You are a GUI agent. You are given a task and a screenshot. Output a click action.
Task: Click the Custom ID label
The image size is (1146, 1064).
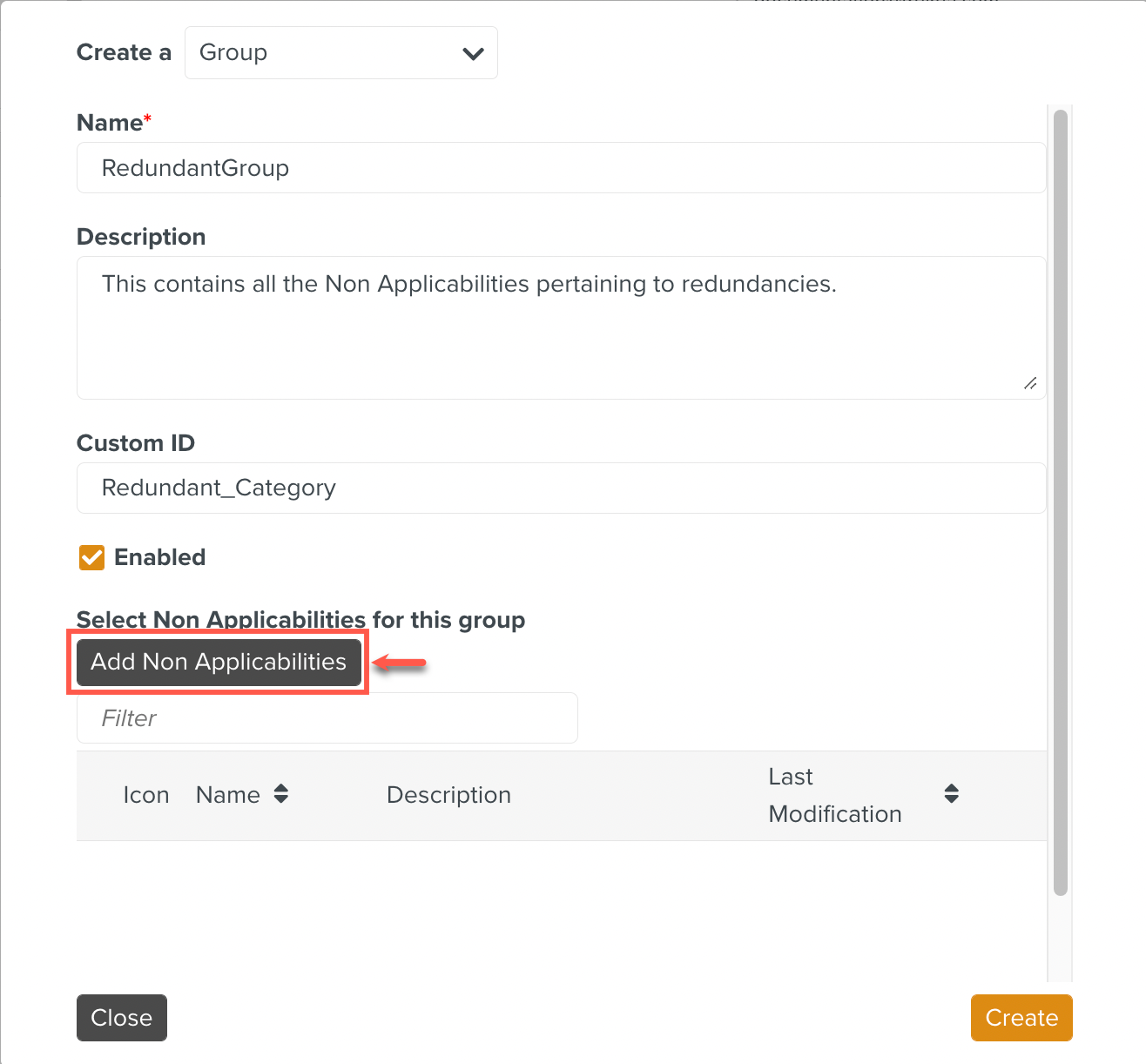pyautogui.click(x=136, y=443)
